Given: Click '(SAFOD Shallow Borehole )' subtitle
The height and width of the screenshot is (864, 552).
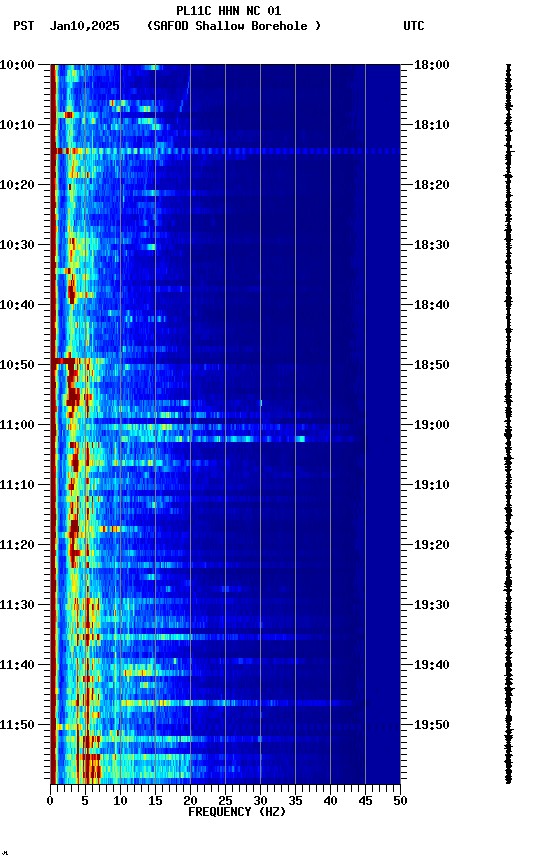Looking at the screenshot, I should (x=234, y=26).
